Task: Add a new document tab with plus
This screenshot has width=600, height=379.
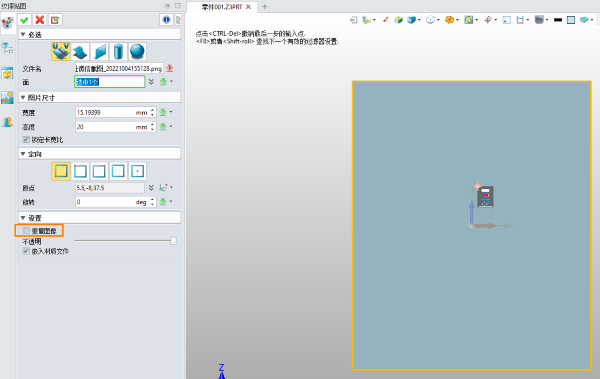Action: pos(264,7)
